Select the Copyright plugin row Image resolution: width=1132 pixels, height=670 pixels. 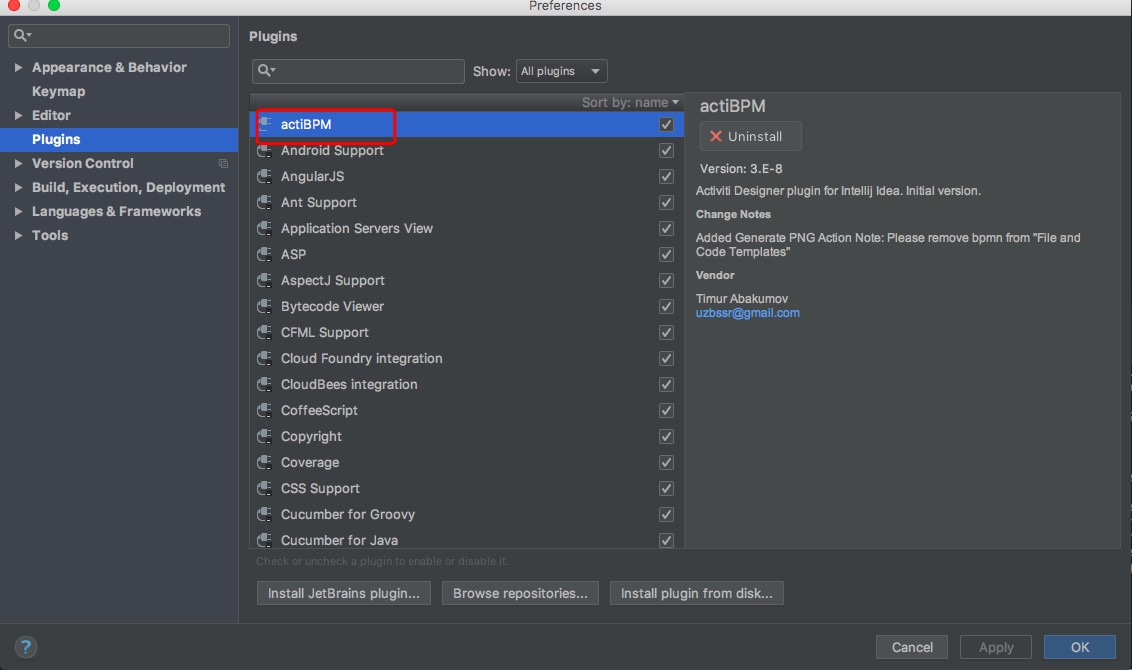tap(466, 436)
